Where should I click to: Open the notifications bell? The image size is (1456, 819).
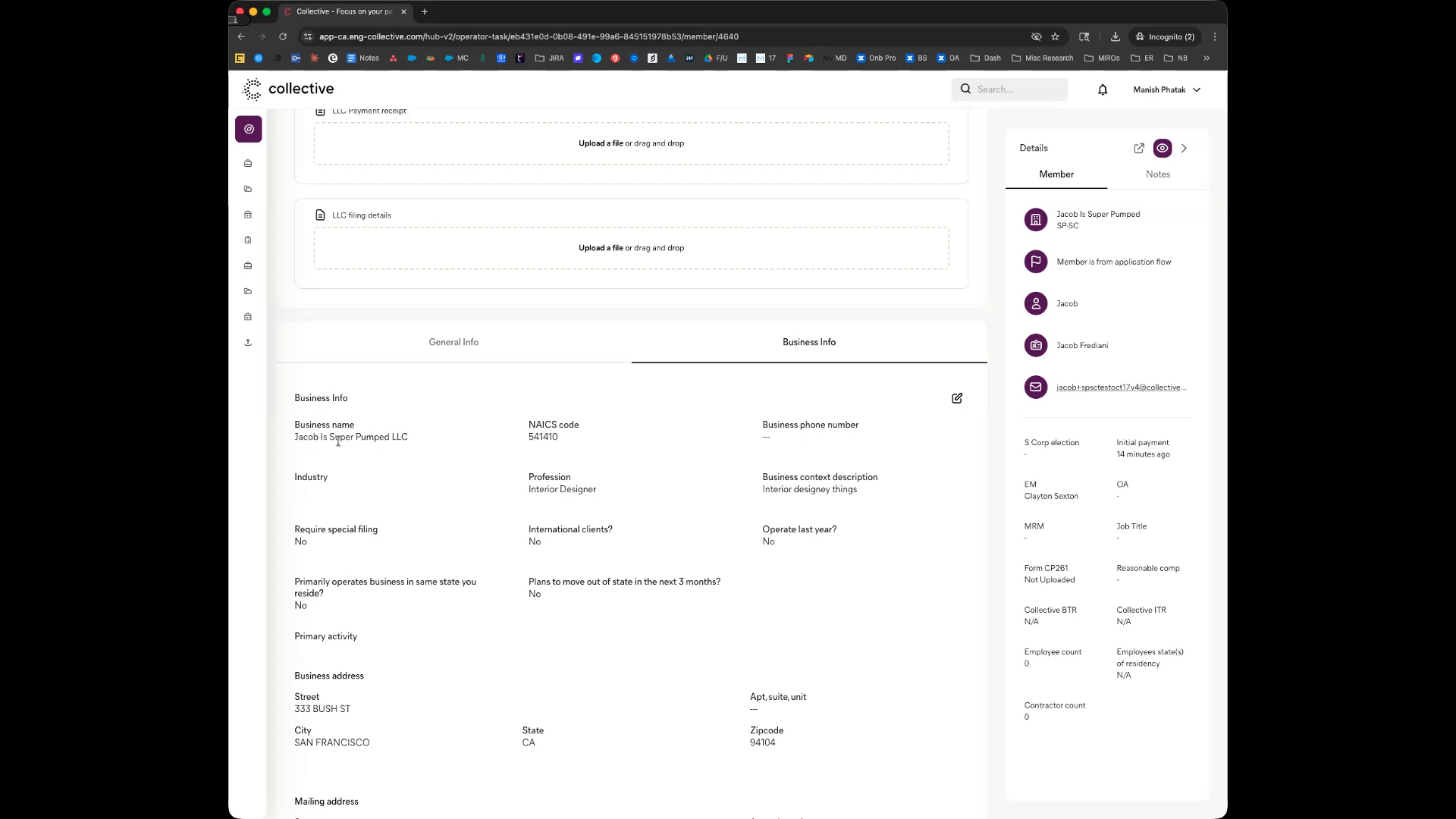click(1103, 89)
